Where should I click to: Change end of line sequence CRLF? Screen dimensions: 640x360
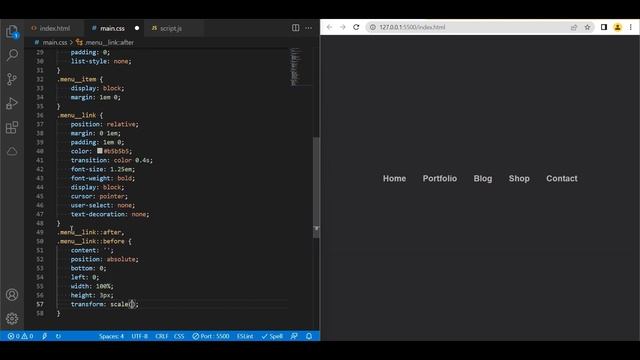(162, 336)
